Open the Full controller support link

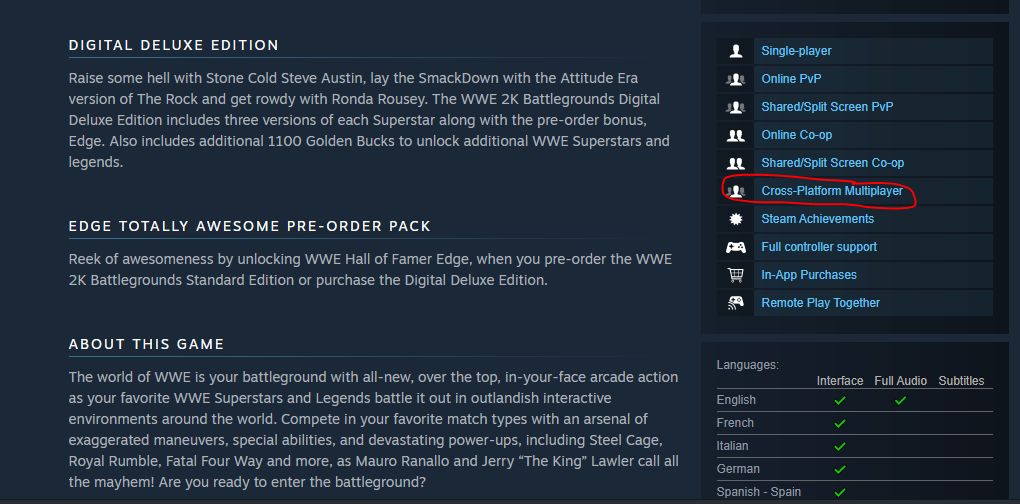(x=819, y=247)
